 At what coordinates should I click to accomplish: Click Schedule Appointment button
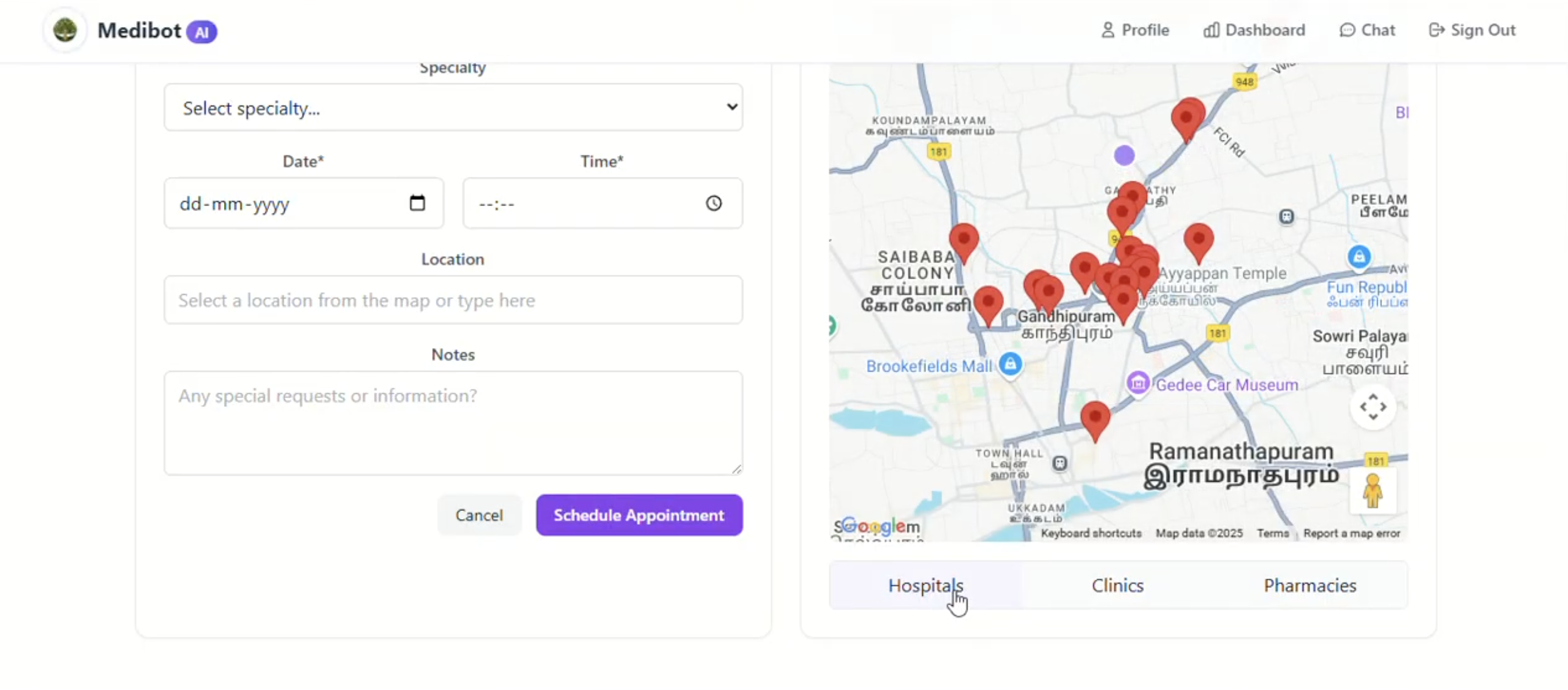639,515
